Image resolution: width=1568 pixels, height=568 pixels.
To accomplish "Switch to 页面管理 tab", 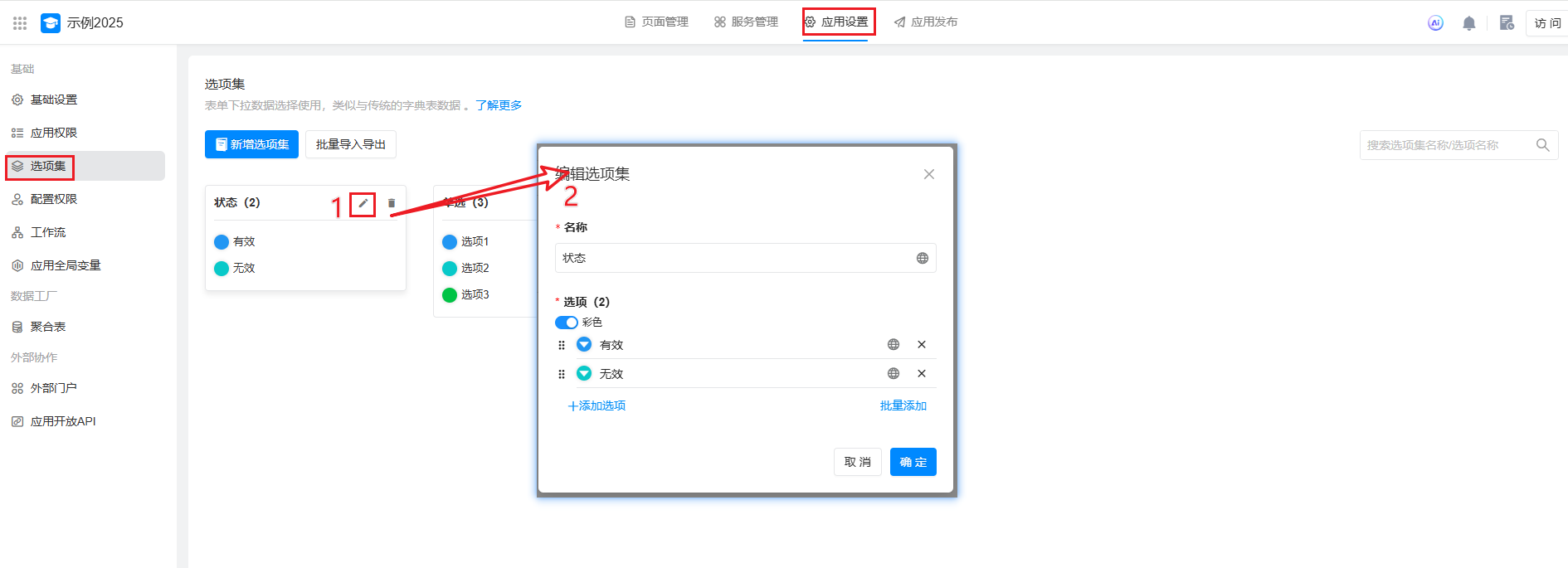I will (656, 22).
